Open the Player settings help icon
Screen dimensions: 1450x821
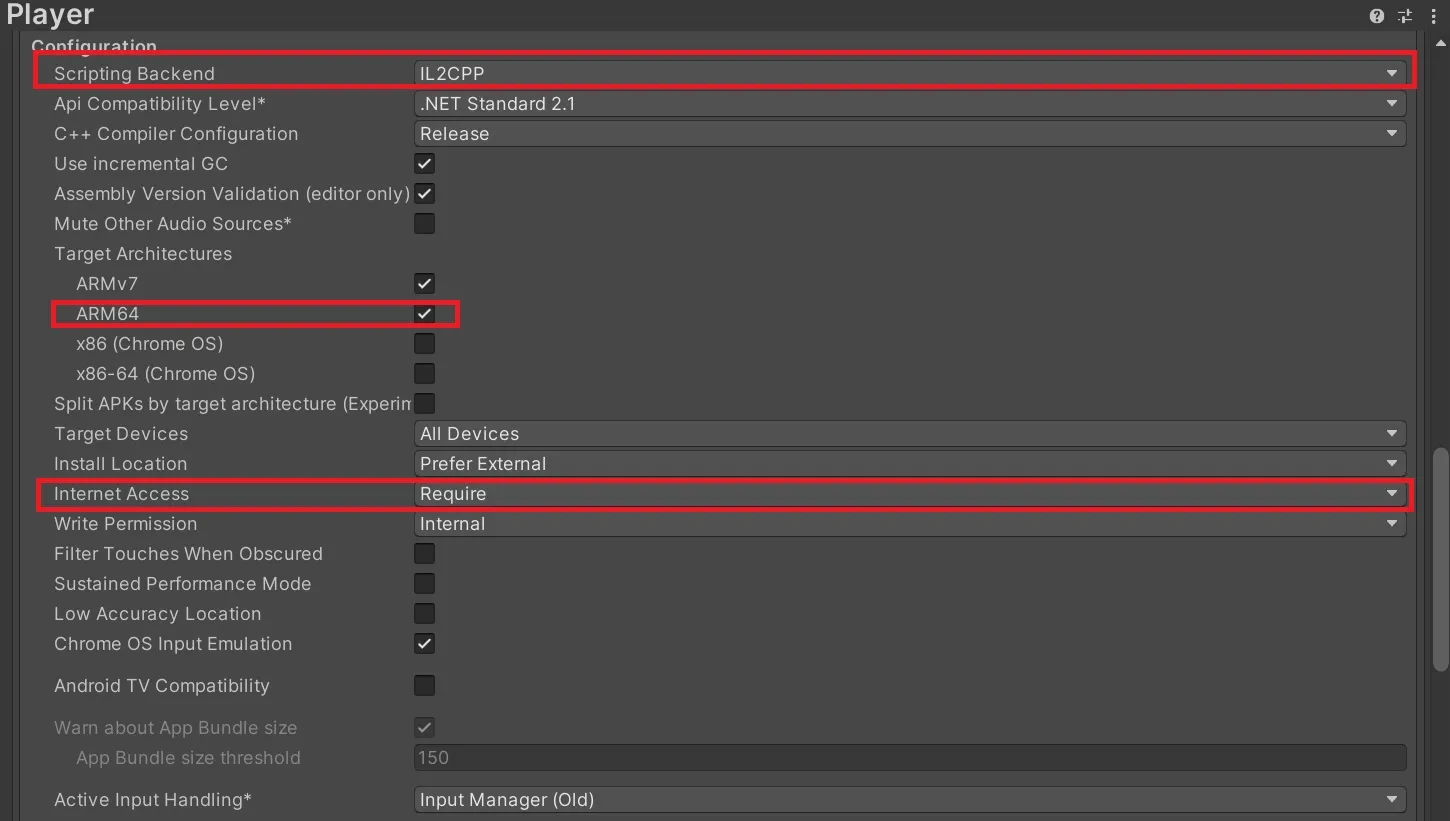1377,16
